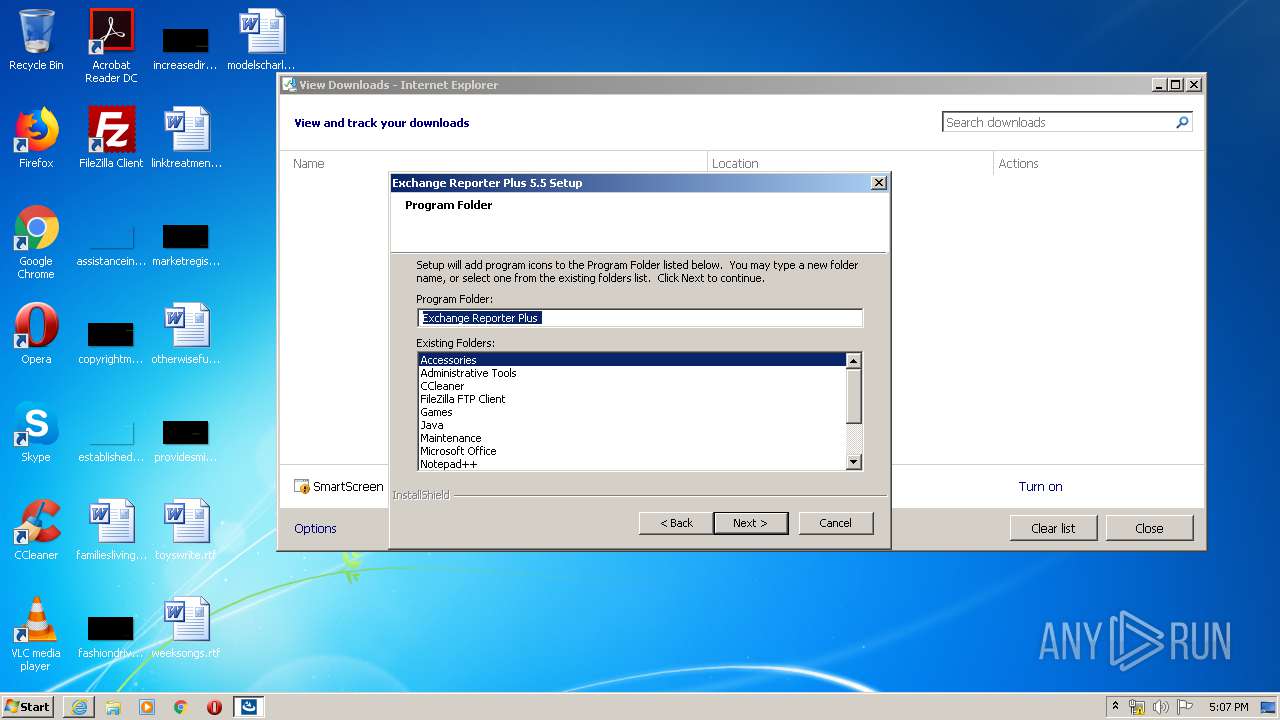Close the Exchange Reporter Plus setup dialog
This screenshot has width=1280, height=720.
pos(878,183)
